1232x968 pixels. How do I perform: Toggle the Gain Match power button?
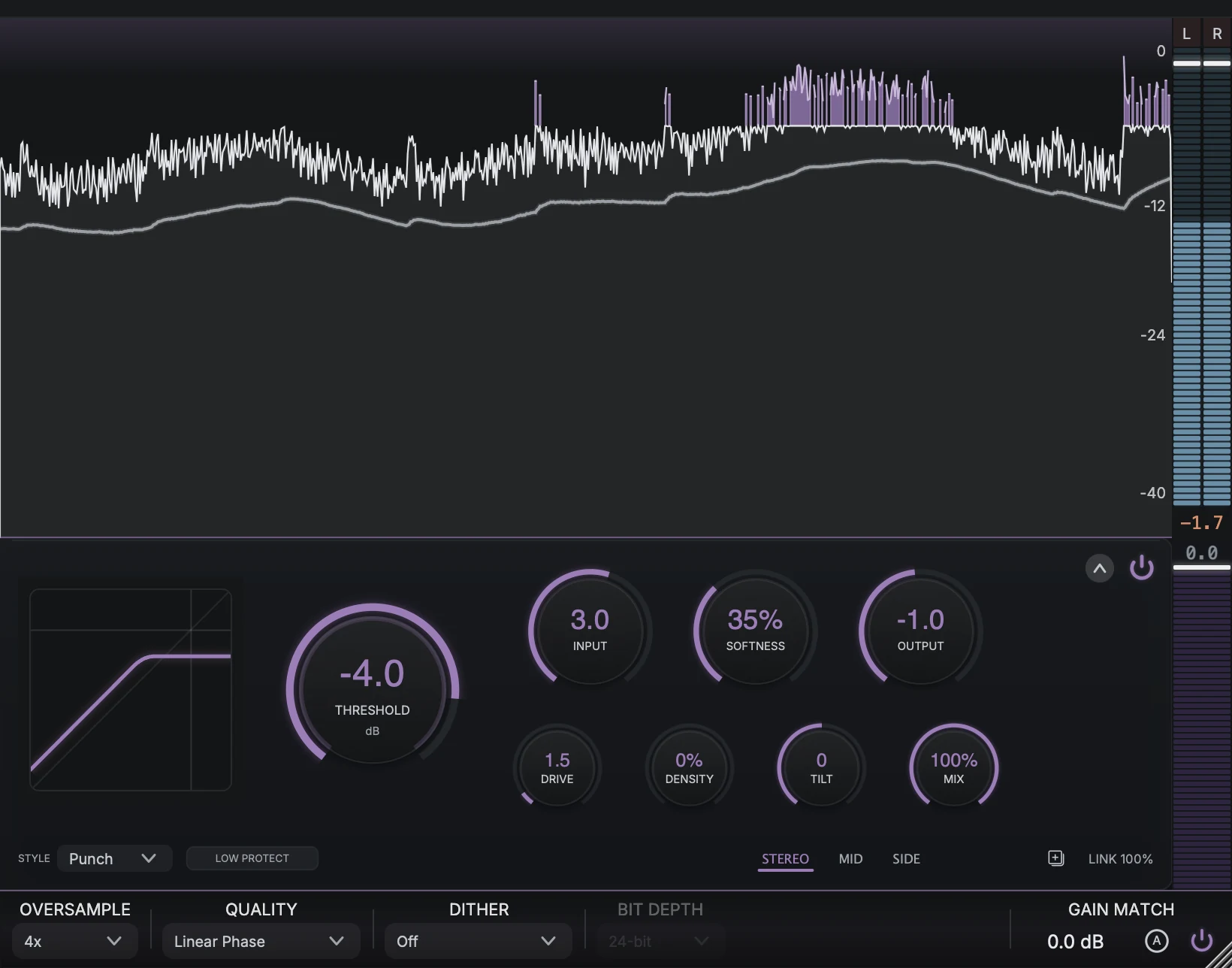coord(1202,940)
